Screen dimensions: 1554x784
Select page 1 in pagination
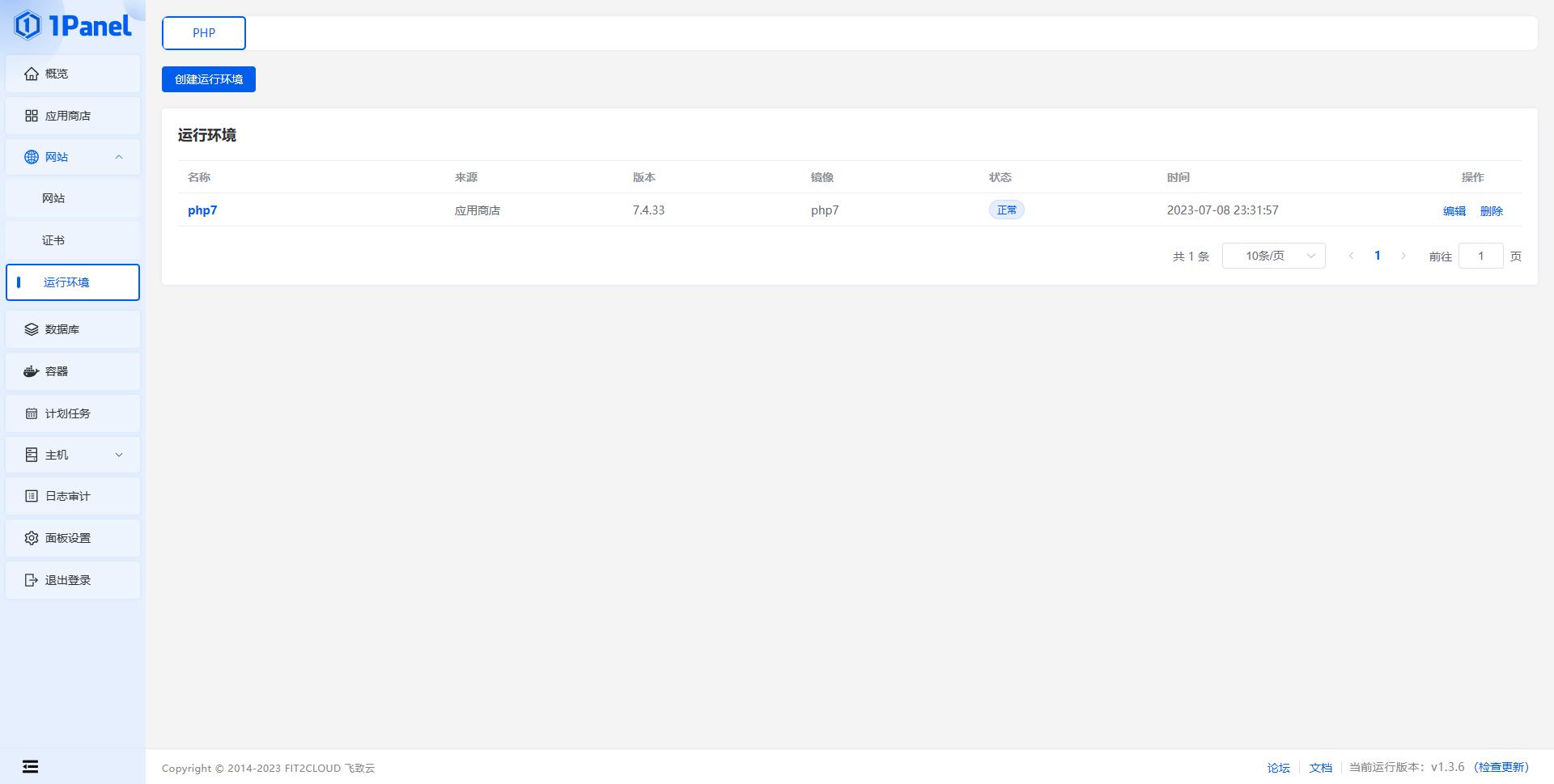(1378, 256)
